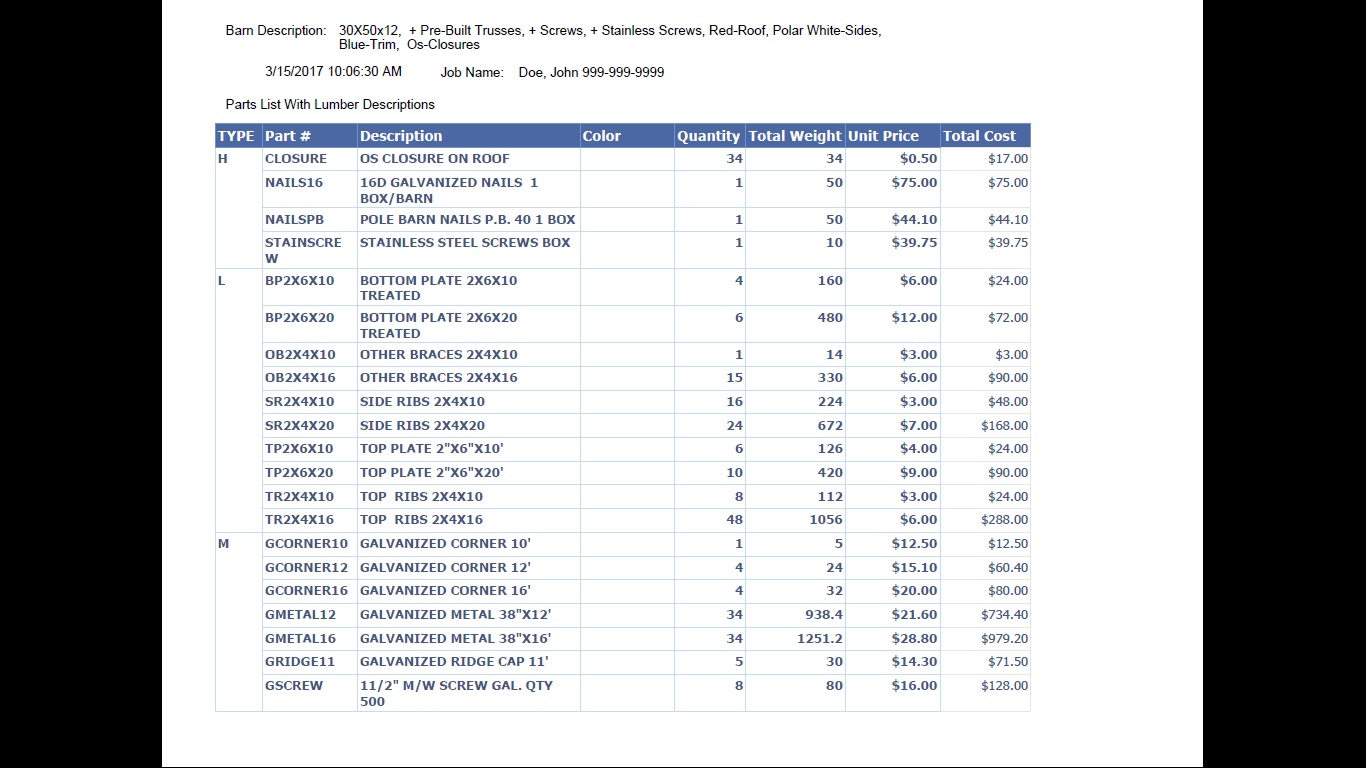This screenshot has height=768, width=1366.
Task: Click STAINLESS STEEL SCREWS BOX description
Action: 465,243
